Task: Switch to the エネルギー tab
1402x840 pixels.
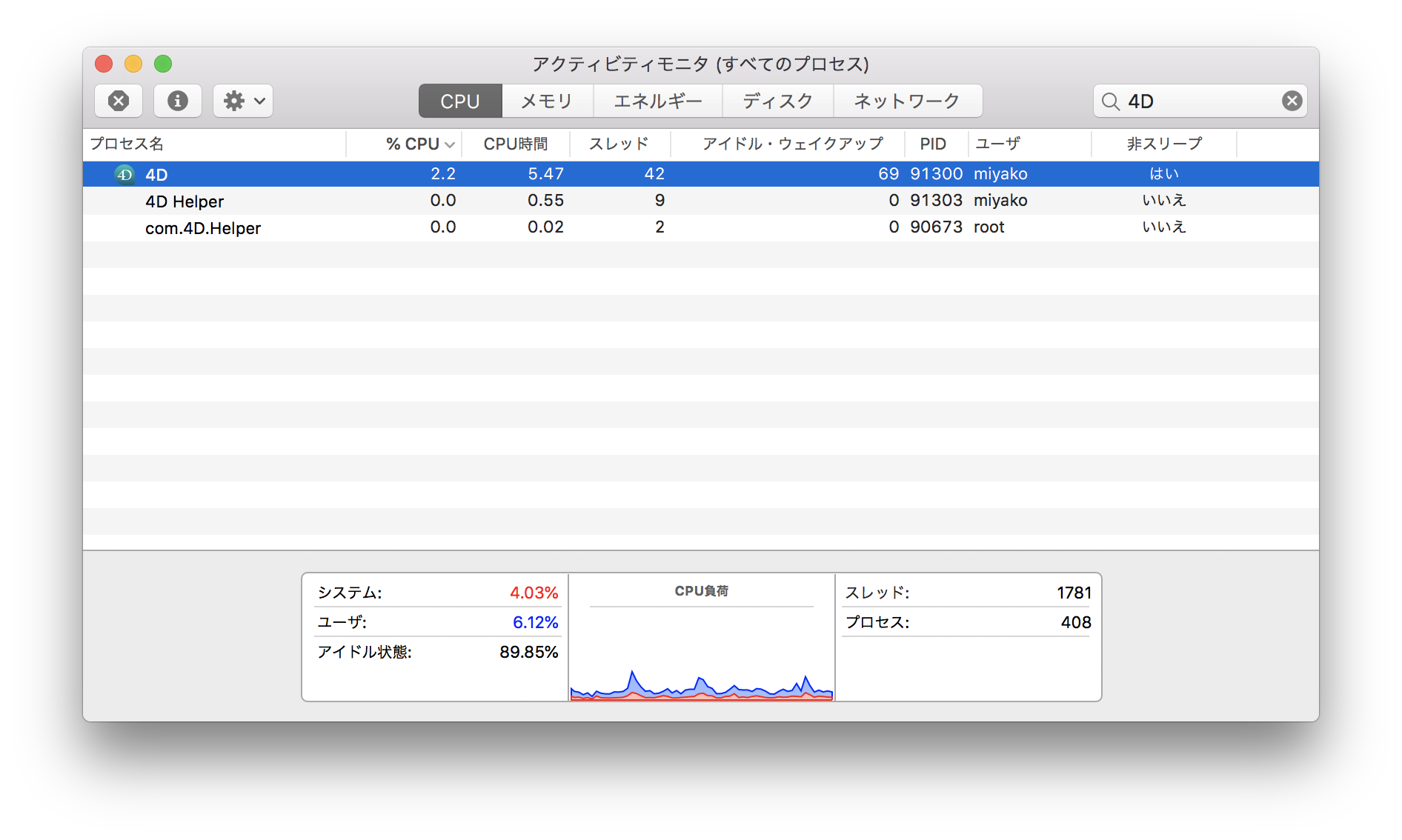Action: click(658, 101)
